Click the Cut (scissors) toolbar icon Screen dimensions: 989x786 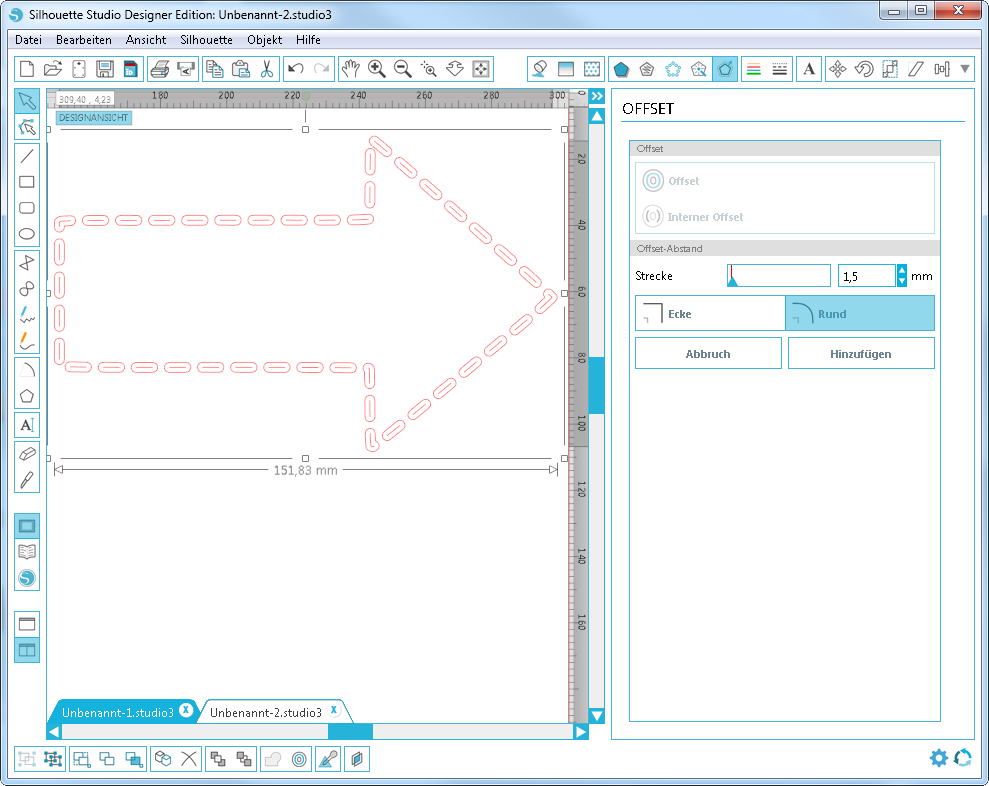pyautogui.click(x=267, y=68)
